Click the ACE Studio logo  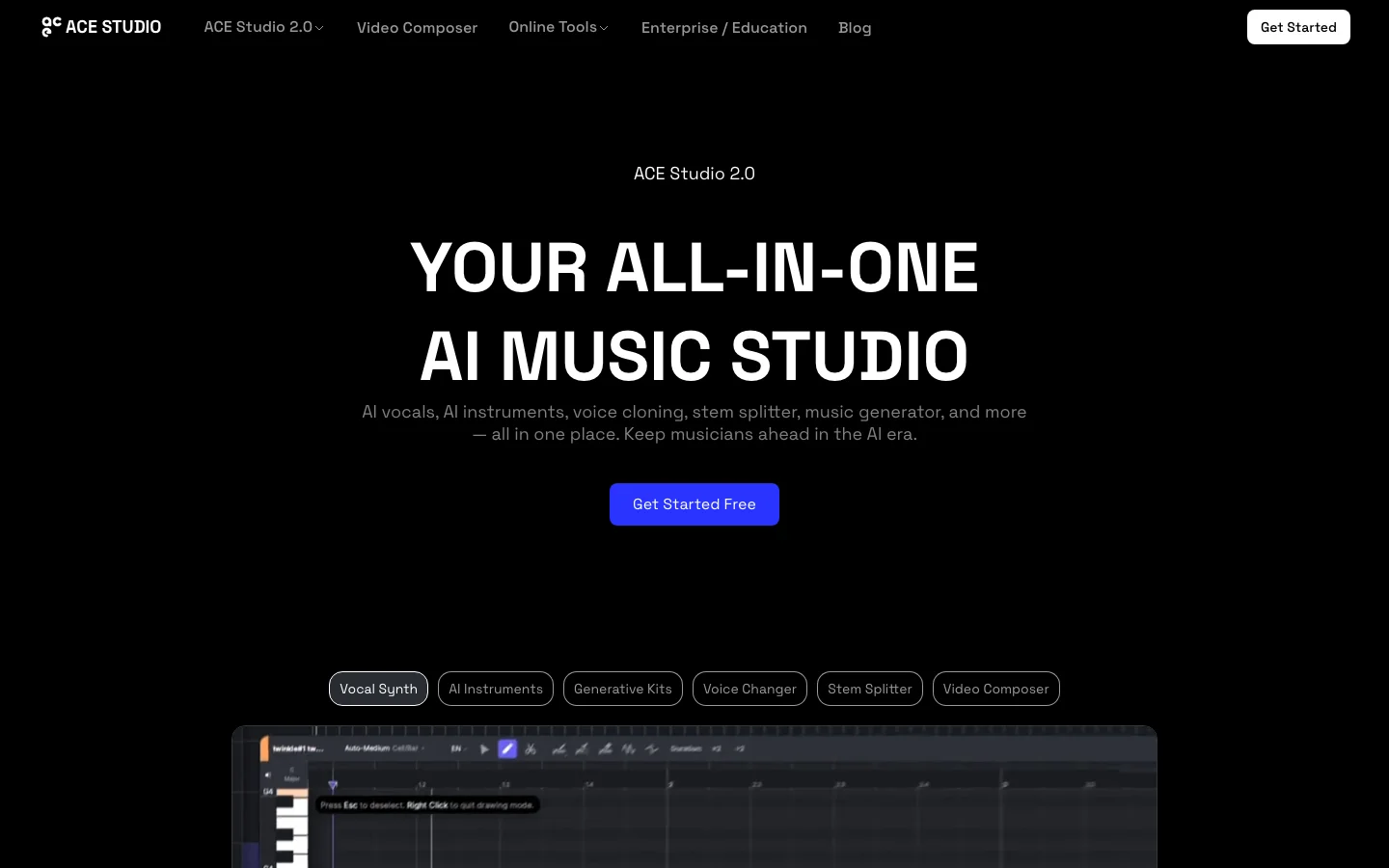[x=101, y=27]
